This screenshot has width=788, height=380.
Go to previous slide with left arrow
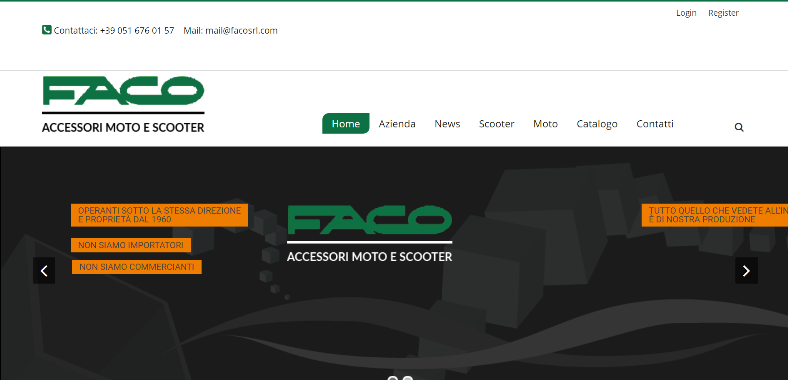(44, 271)
